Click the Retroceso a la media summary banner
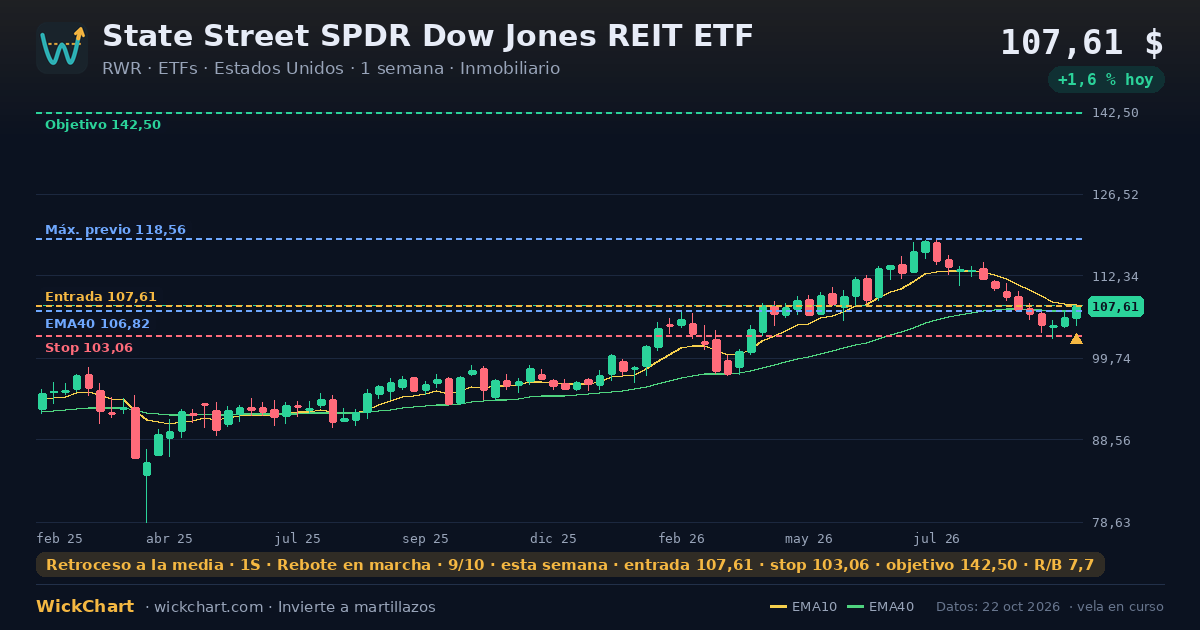Image resolution: width=1200 pixels, height=630 pixels. (570, 565)
